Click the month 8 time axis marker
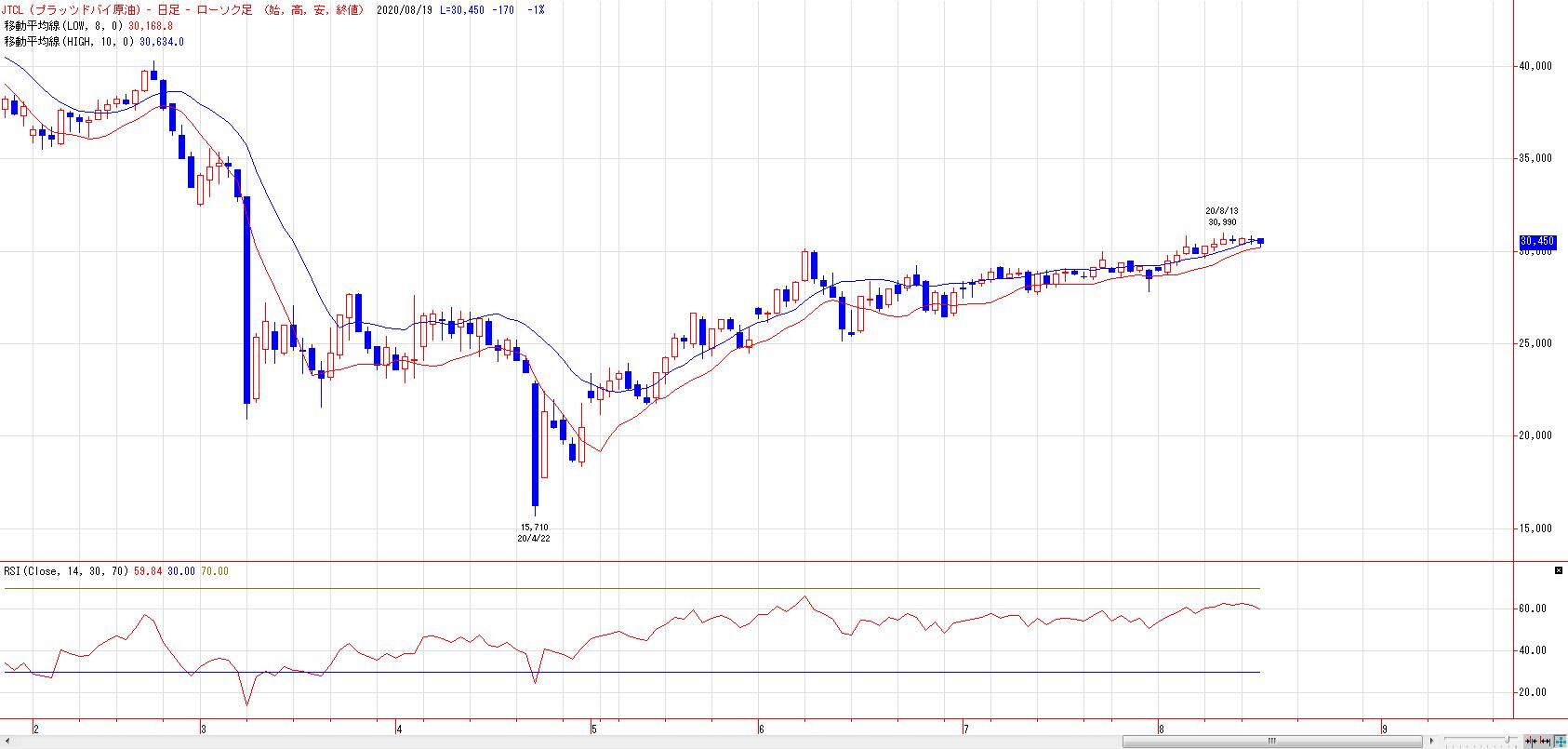Viewport: 1568px width, 749px height. [1161, 729]
